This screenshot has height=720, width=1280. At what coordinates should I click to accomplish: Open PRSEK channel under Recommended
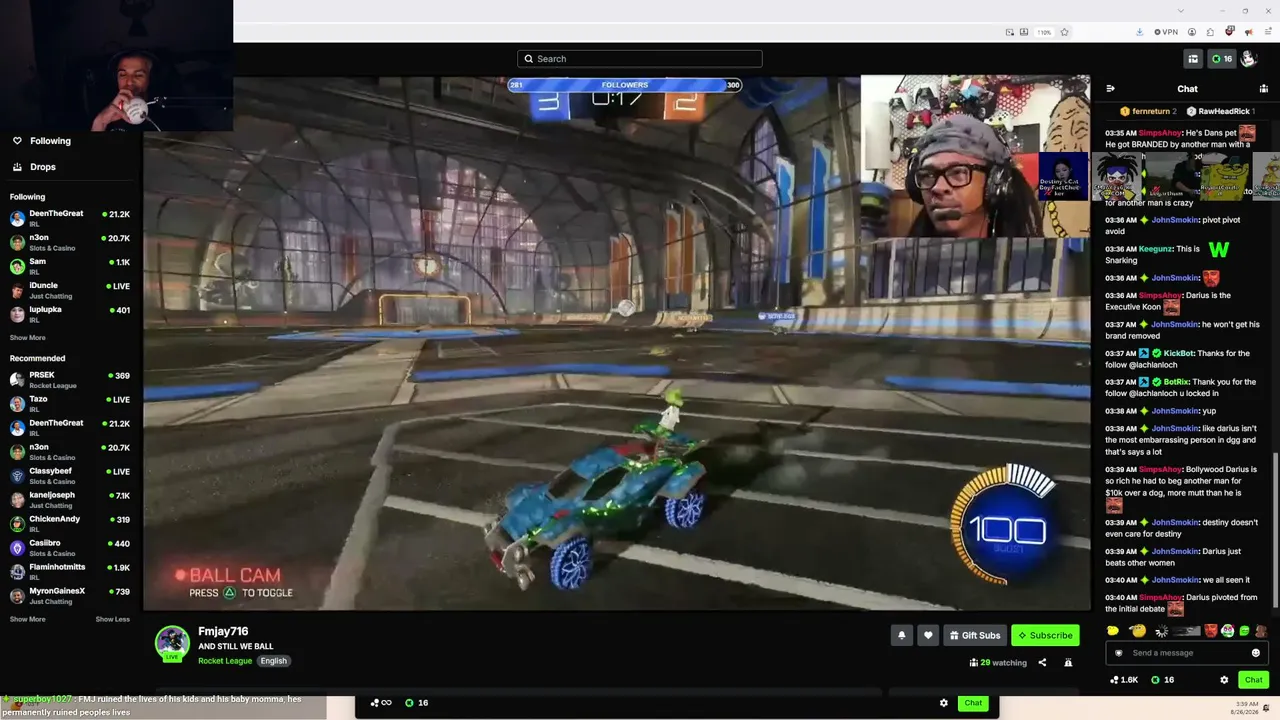[x=70, y=380]
